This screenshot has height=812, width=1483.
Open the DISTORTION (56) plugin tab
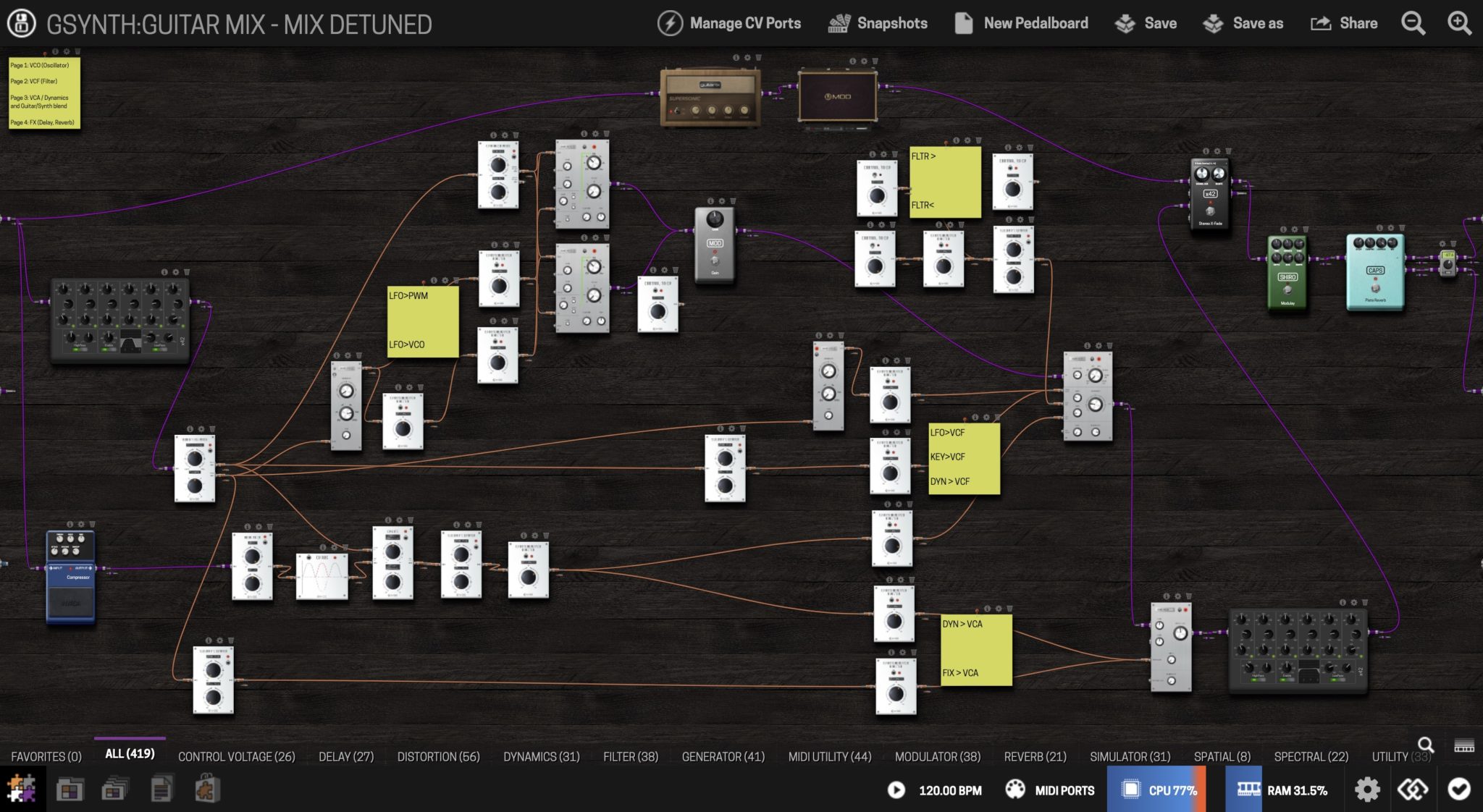pyautogui.click(x=438, y=756)
